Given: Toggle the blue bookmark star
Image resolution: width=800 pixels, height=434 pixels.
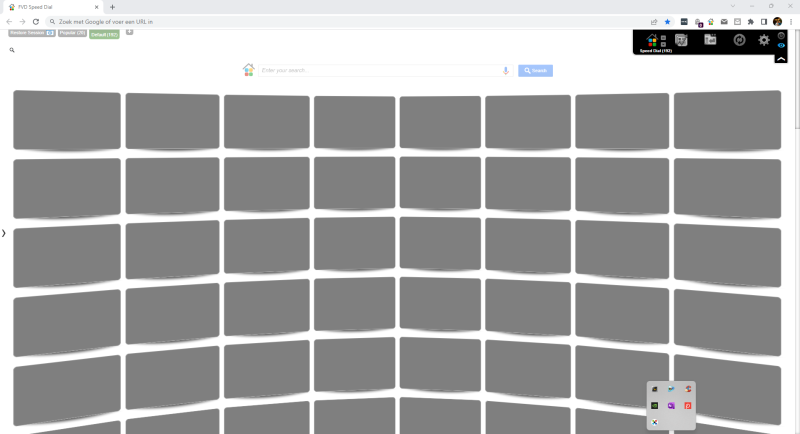Looking at the screenshot, I should (667, 22).
